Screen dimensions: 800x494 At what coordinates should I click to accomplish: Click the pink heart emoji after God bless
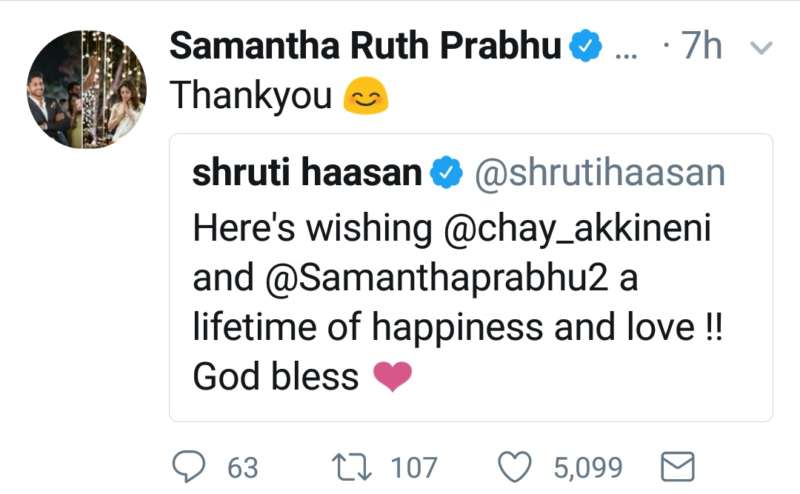(392, 376)
